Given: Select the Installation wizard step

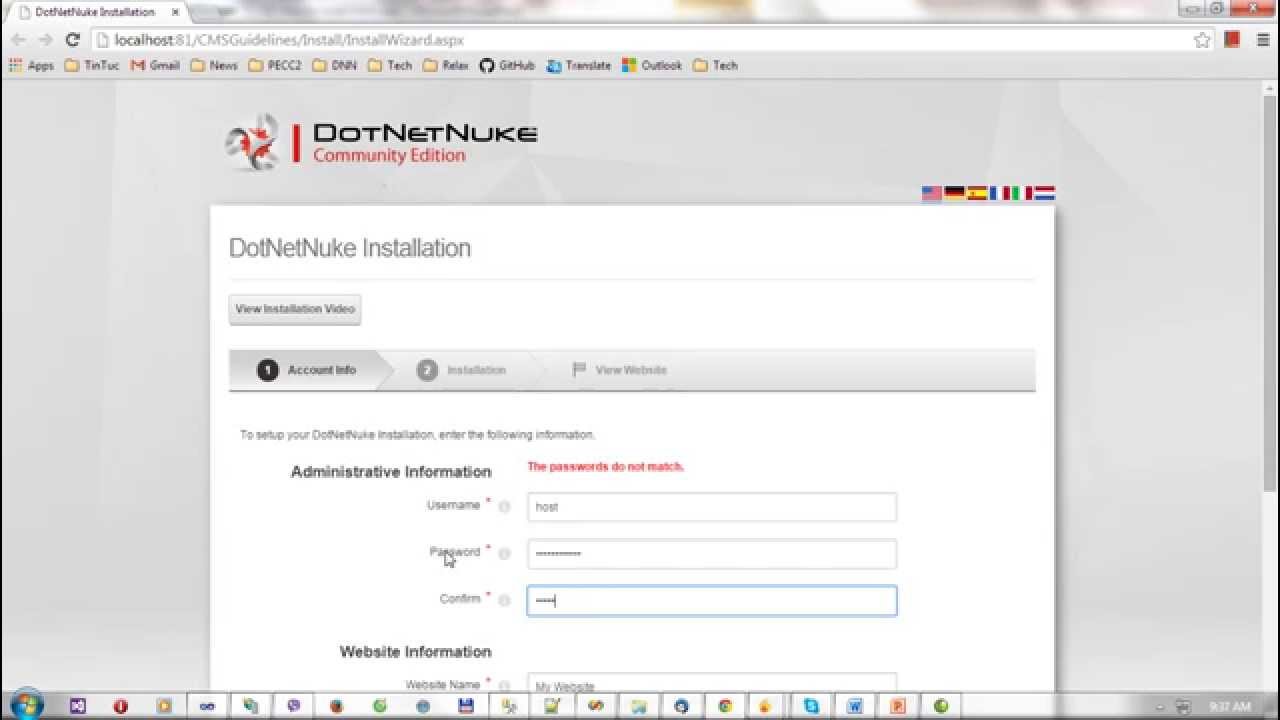Looking at the screenshot, I should point(462,370).
